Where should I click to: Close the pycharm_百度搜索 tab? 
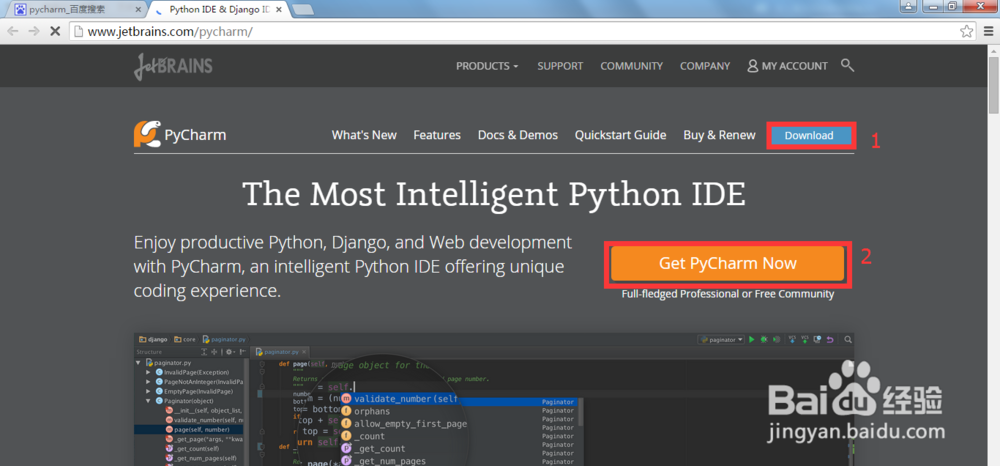point(139,10)
